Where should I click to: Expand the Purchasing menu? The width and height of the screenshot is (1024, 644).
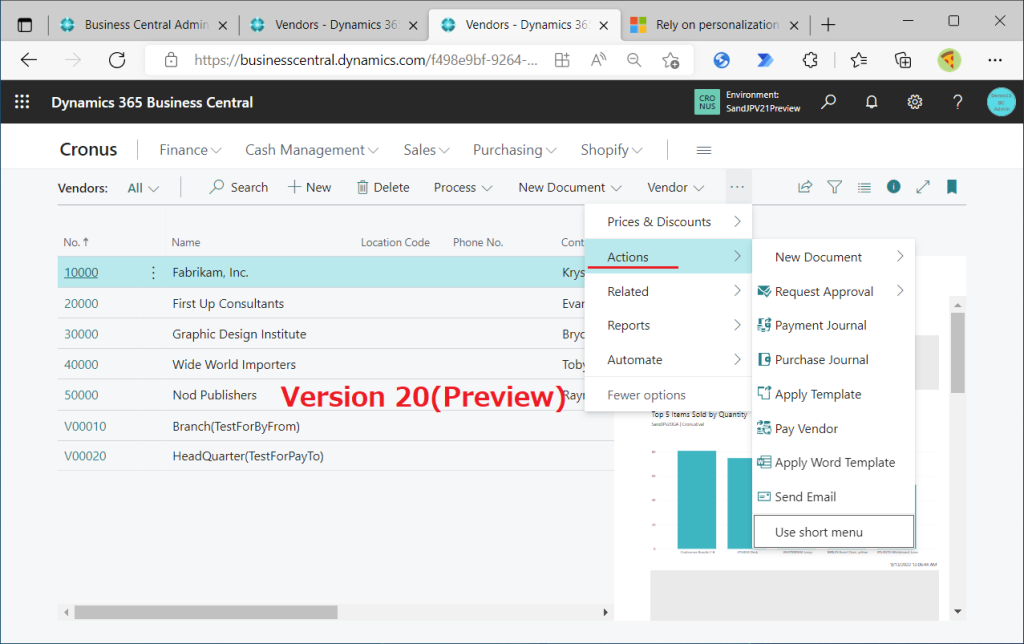pos(515,150)
